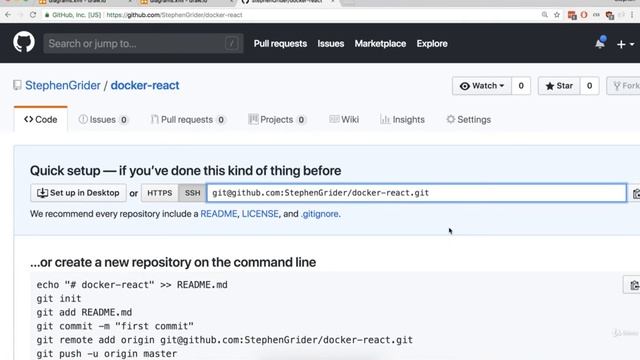Open the plus create-new dropdown
The height and width of the screenshot is (360, 640).
625,44
